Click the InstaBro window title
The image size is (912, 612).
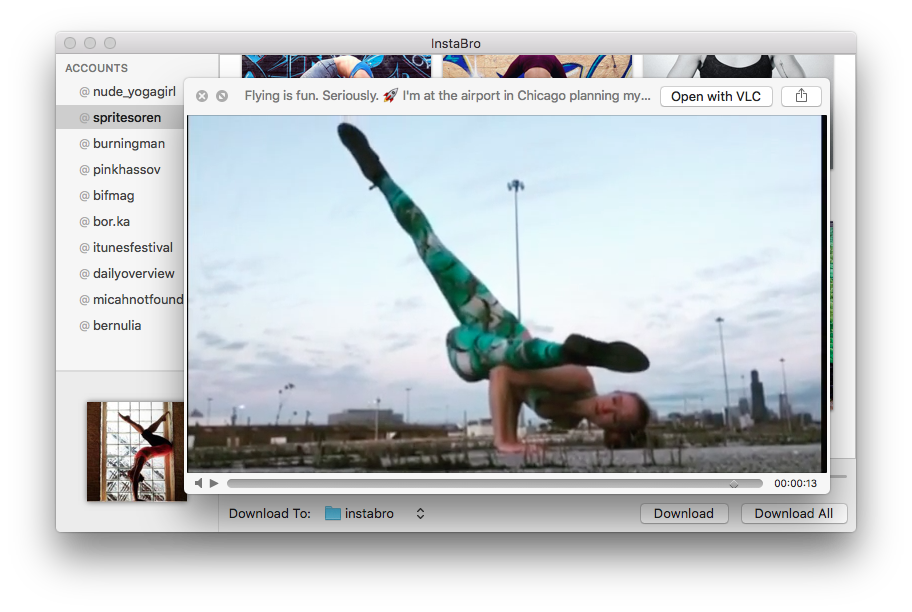(455, 44)
